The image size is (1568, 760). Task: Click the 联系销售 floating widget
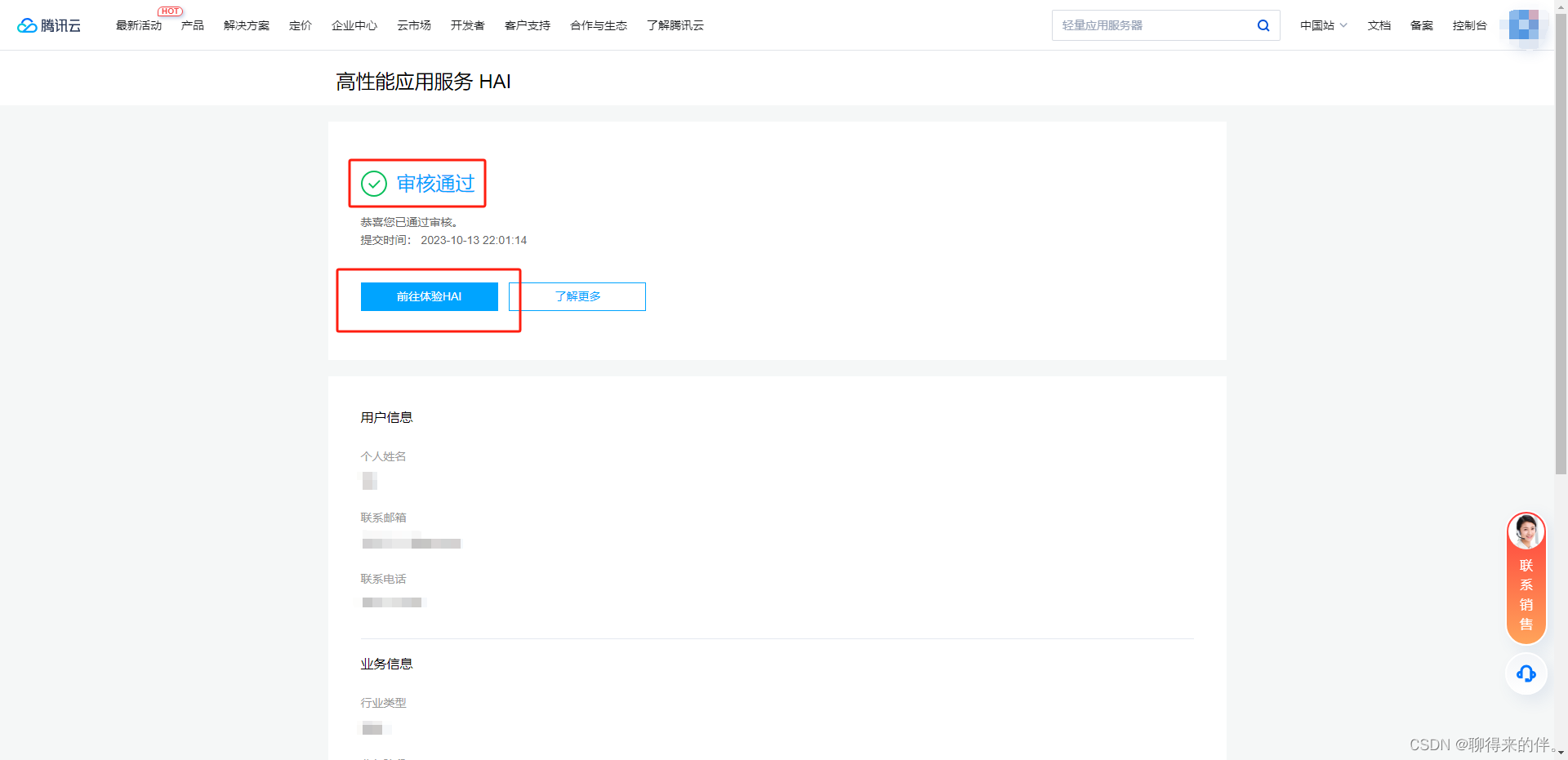[x=1526, y=578]
